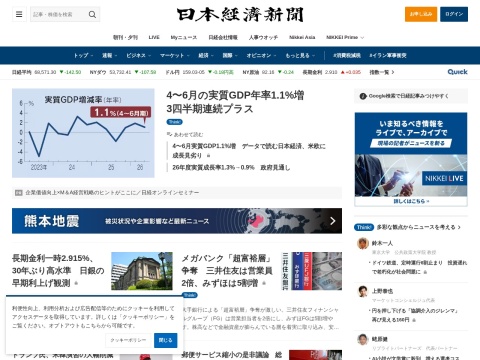Open the #消費税減税 hashtag topic

(x=347, y=55)
